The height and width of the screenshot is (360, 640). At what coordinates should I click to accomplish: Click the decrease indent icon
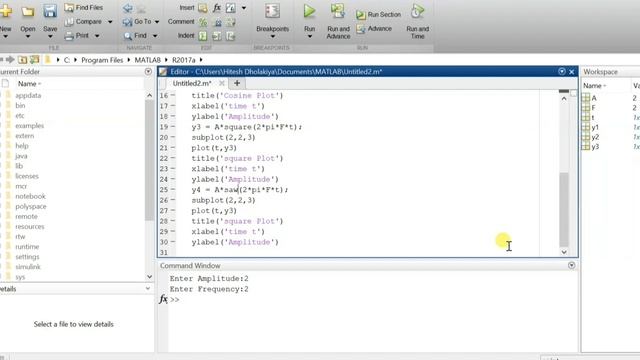[231, 36]
